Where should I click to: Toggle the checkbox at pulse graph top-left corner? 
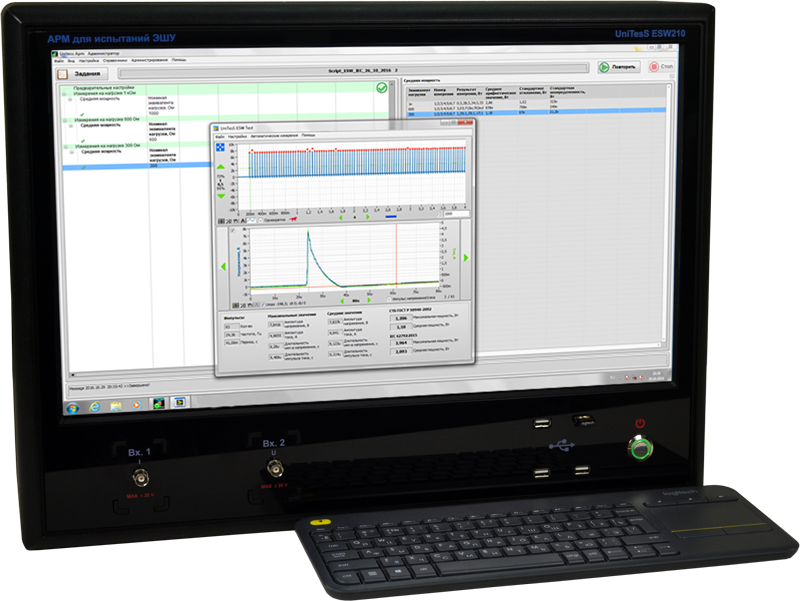(232, 229)
